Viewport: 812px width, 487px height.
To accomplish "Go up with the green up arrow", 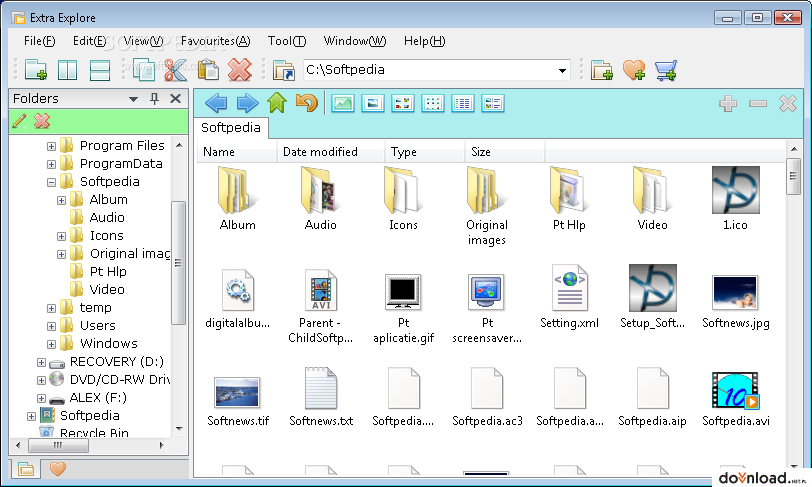I will [x=277, y=103].
